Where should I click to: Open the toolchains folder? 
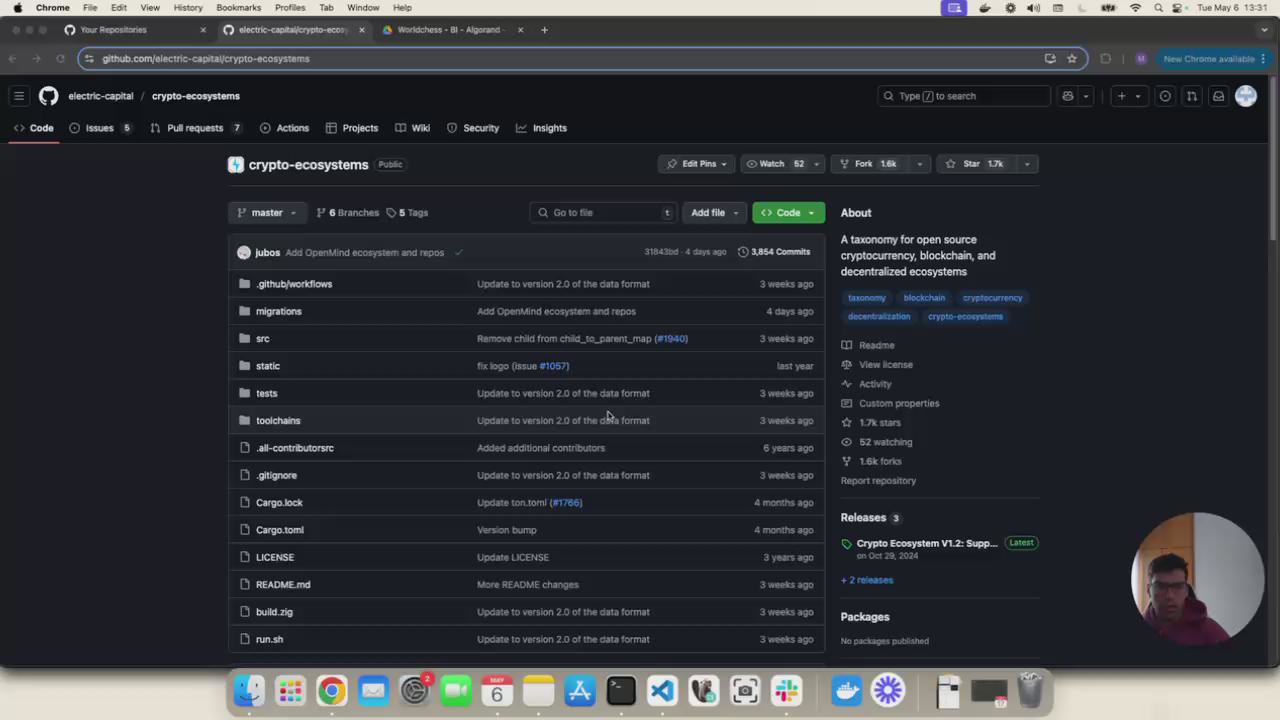[278, 421]
